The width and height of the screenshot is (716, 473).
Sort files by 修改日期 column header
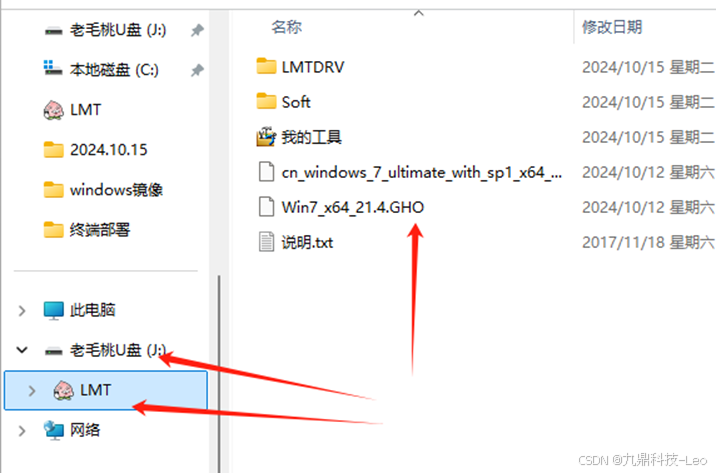pos(612,27)
